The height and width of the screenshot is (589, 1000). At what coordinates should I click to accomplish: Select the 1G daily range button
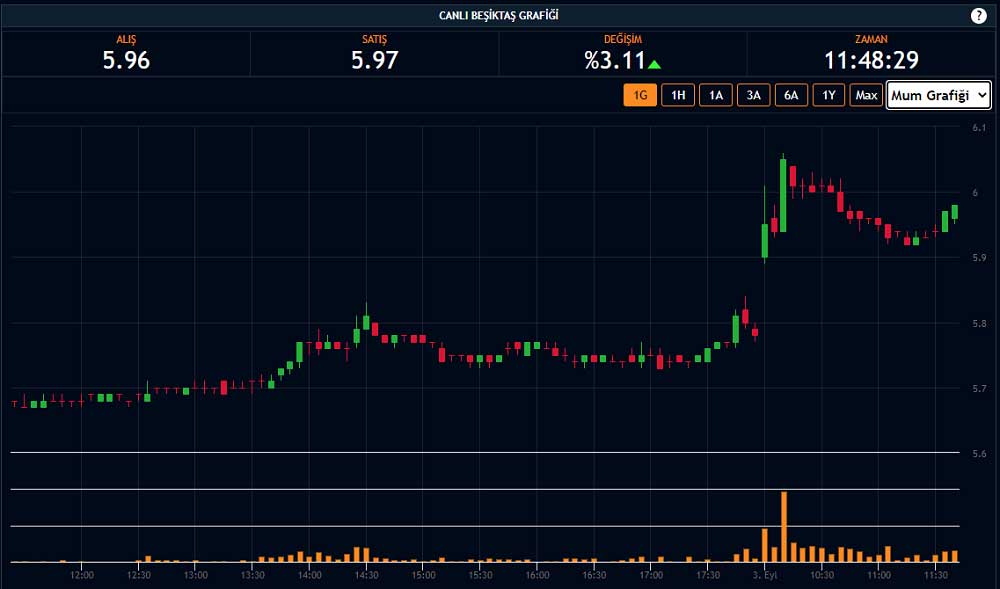[x=640, y=95]
